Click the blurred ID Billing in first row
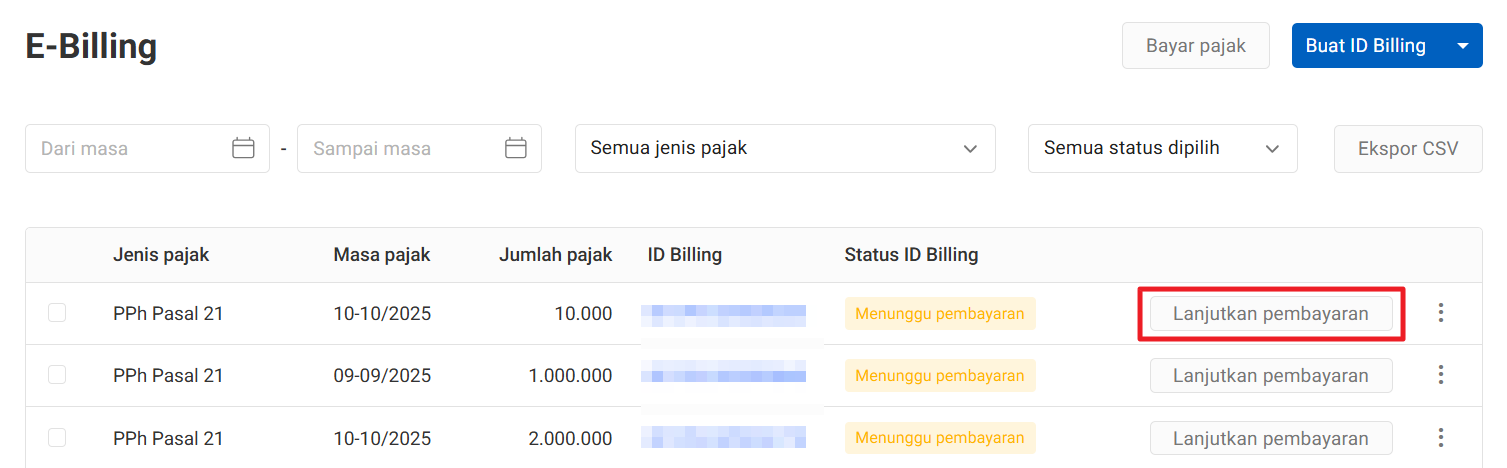1507x468 pixels. pos(724,314)
